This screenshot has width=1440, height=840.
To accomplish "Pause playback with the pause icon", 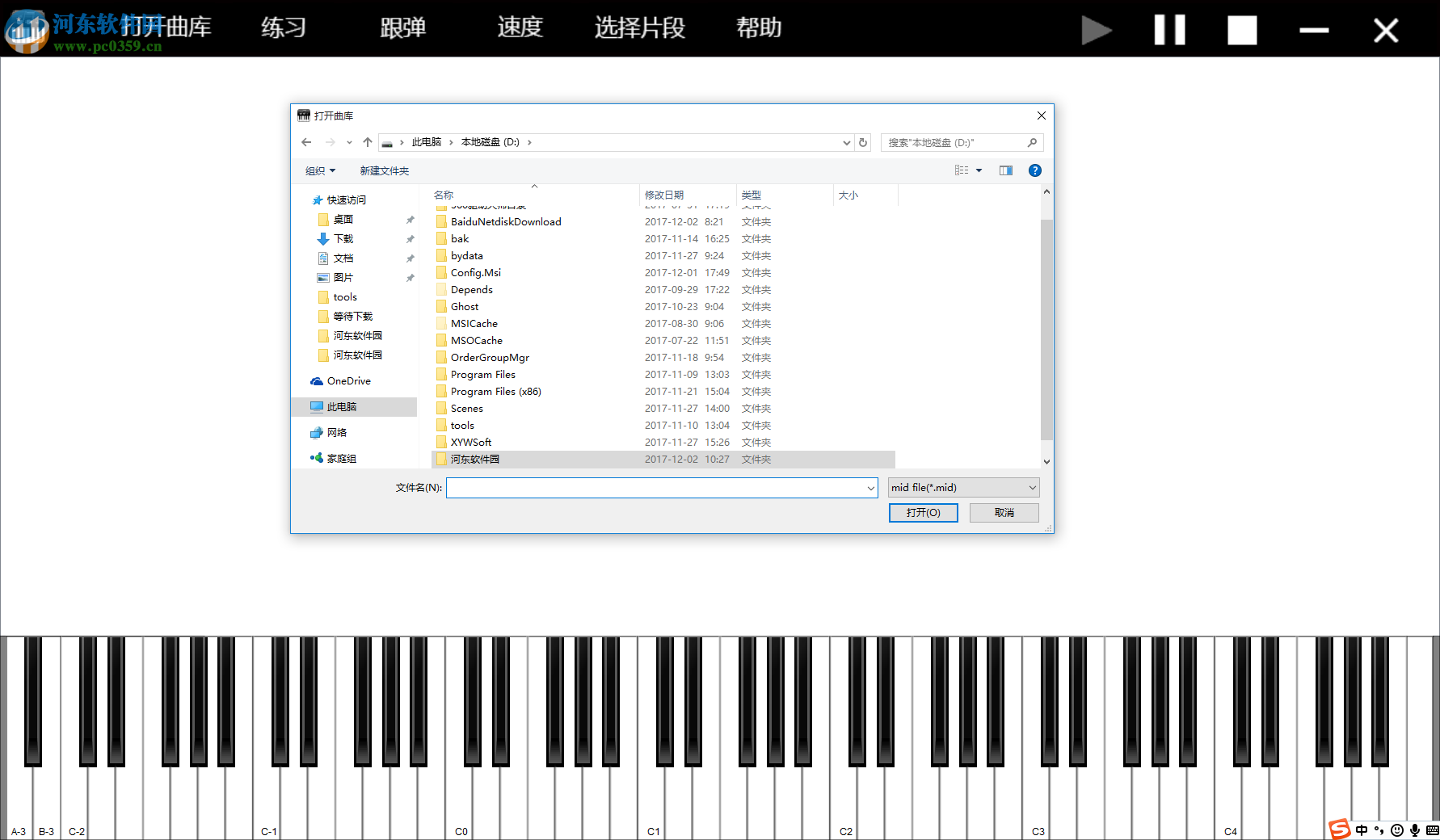I will pyautogui.click(x=1169, y=30).
